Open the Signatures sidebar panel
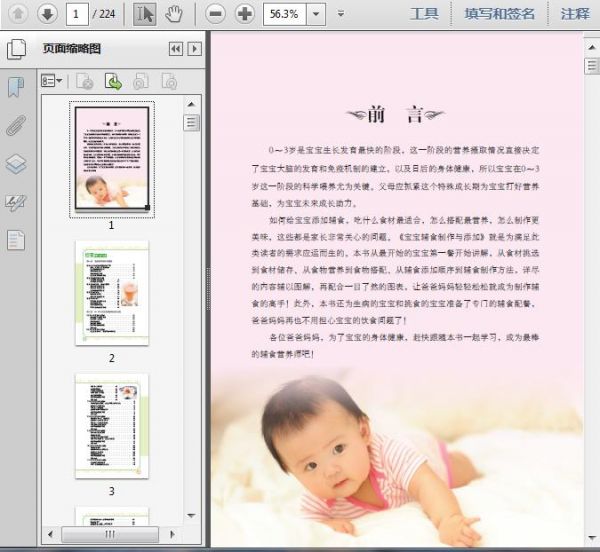 (x=16, y=202)
